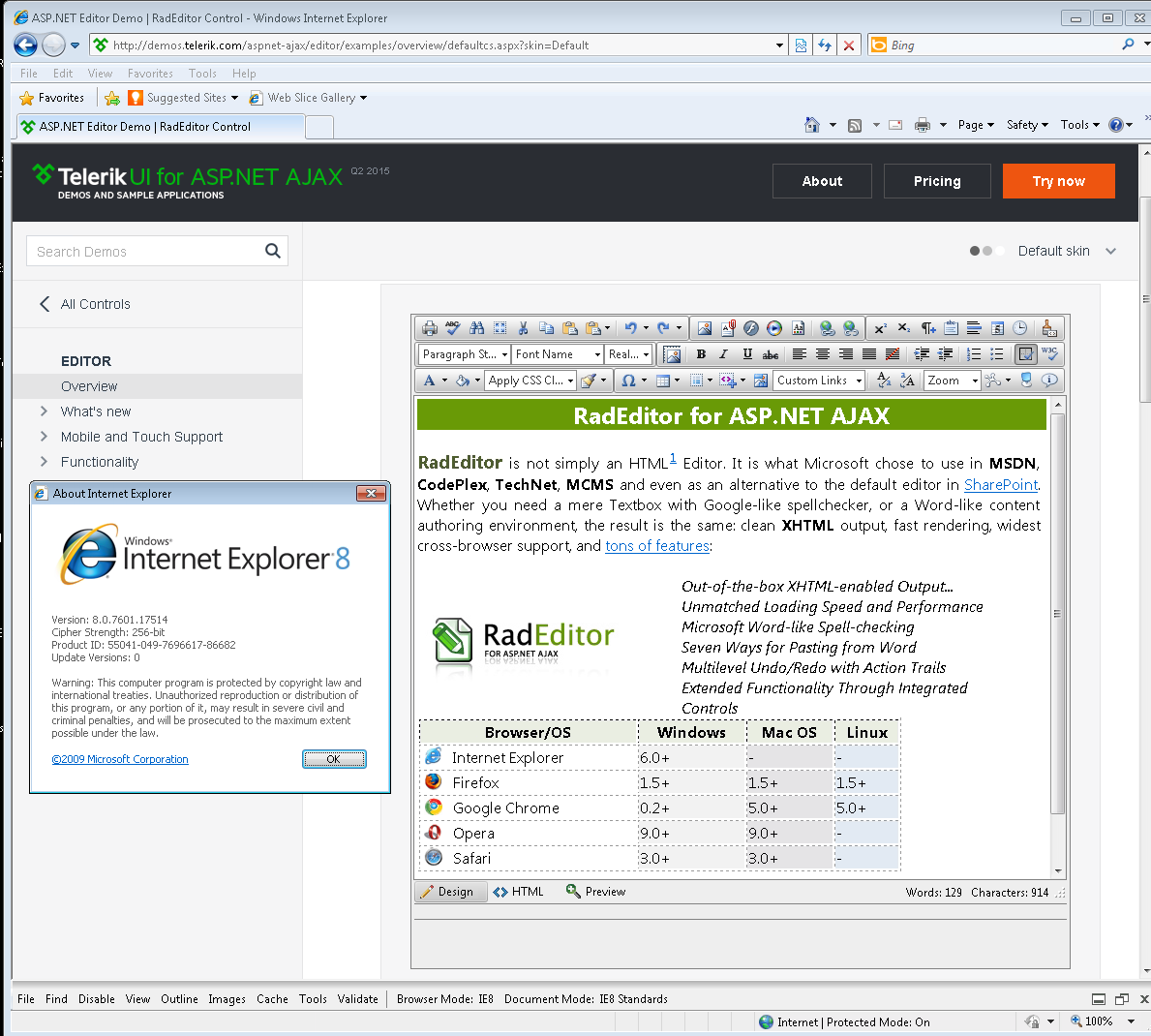Viewport: 1151px width, 1036px height.
Task: Open the Real font size dropdown
Action: click(x=629, y=354)
